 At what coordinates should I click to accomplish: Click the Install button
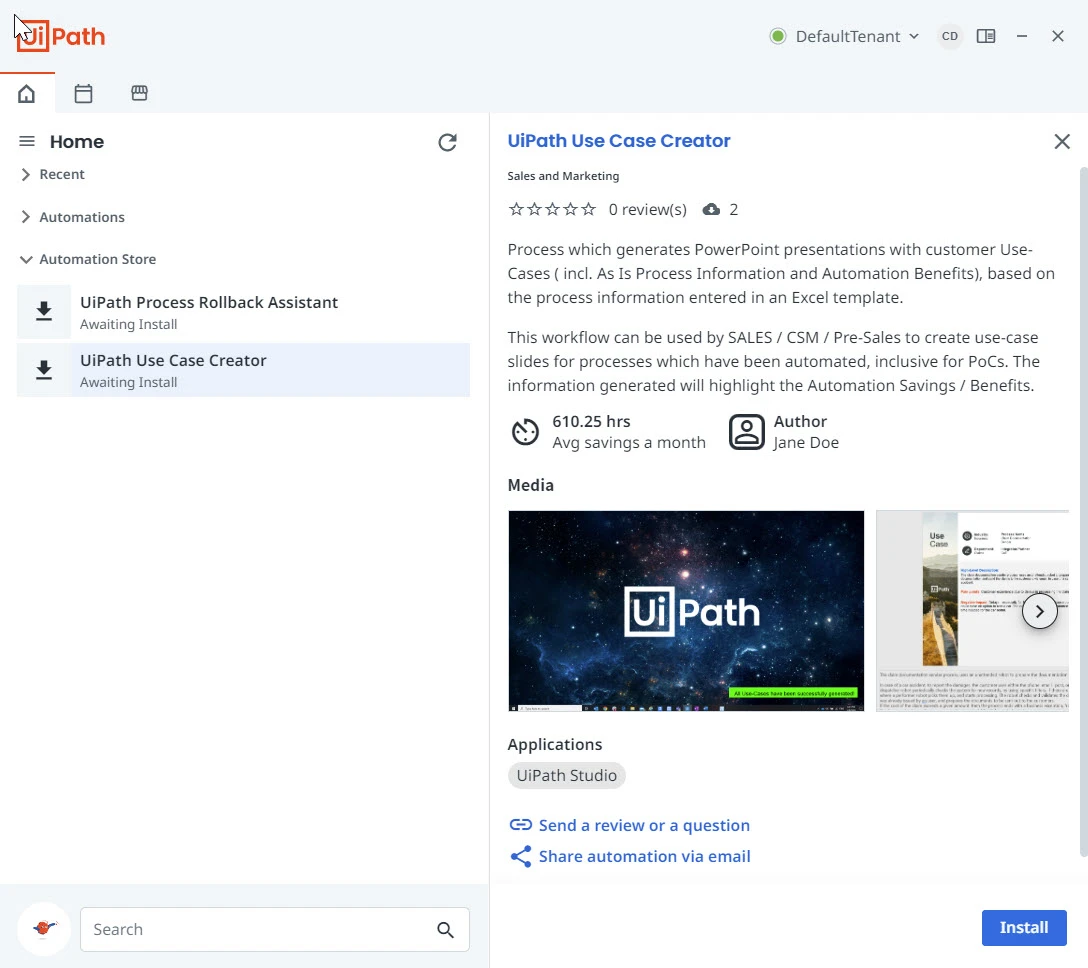[x=1023, y=928]
